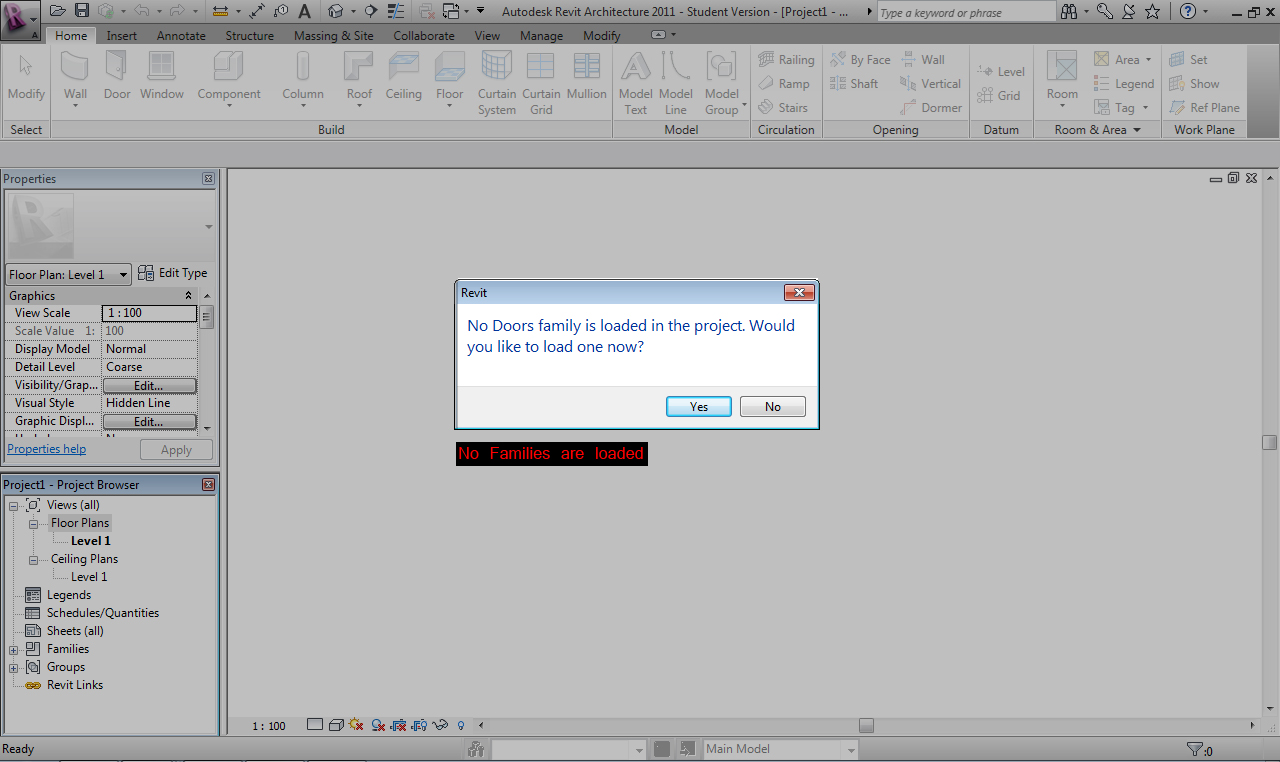Open the Insert ribbon tab
The image size is (1280, 762).
point(122,35)
